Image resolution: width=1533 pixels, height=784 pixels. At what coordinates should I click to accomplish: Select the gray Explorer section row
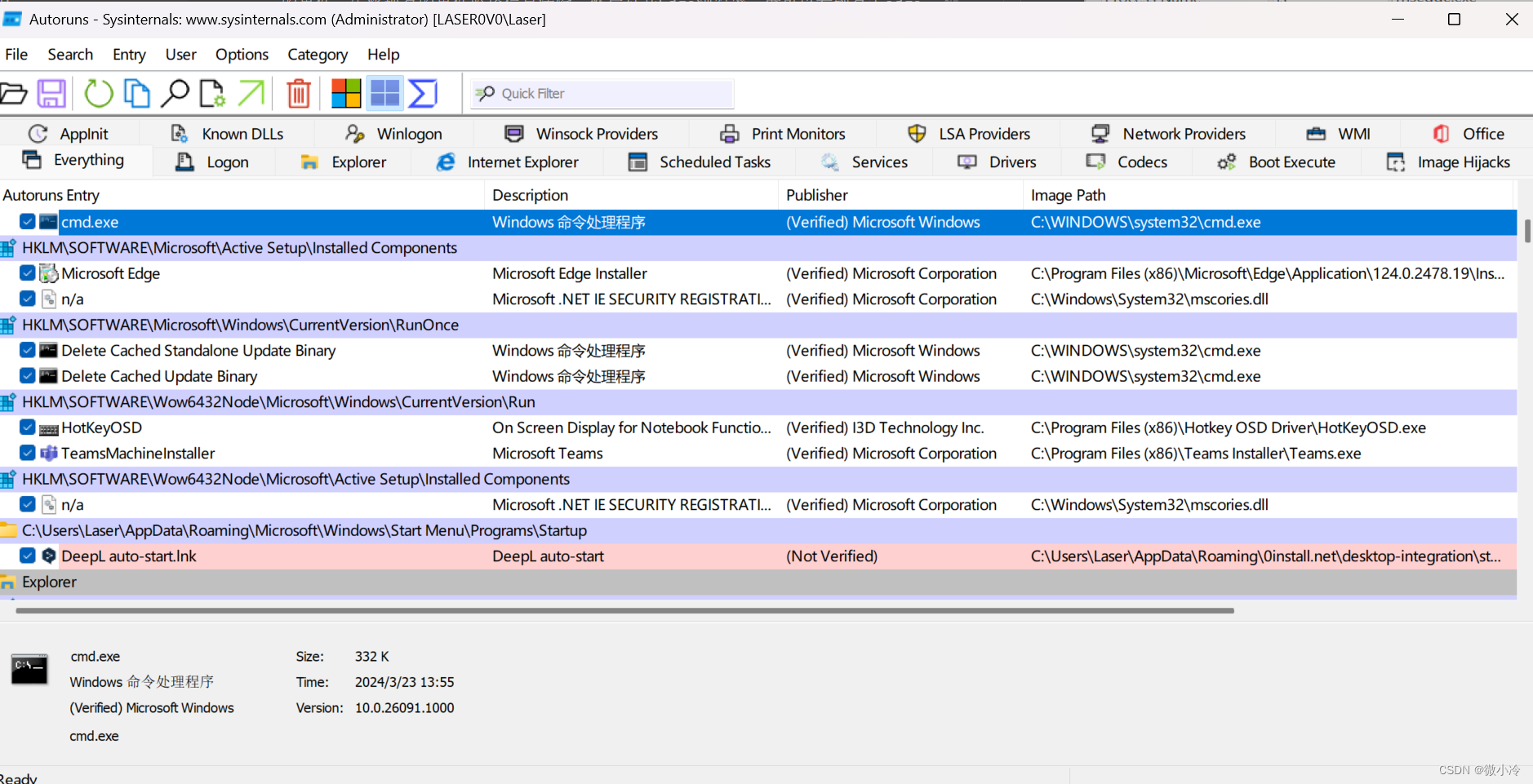click(x=758, y=582)
